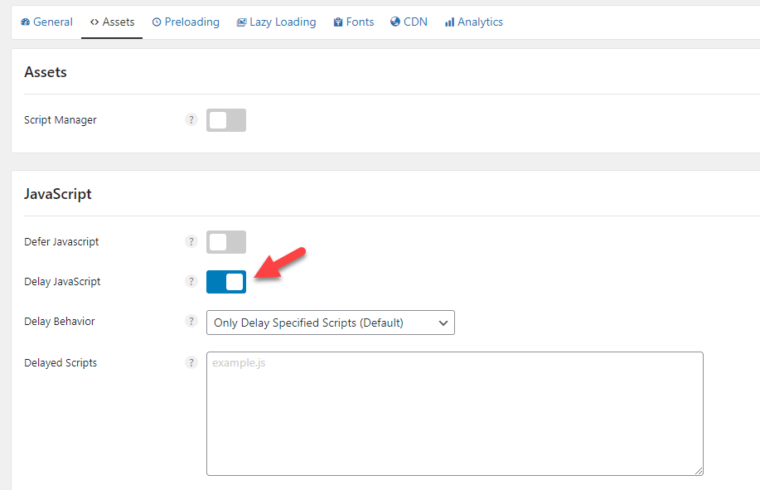Image resolution: width=760 pixels, height=490 pixels.
Task: Open the Delay Behavior dropdown
Action: [x=330, y=323]
